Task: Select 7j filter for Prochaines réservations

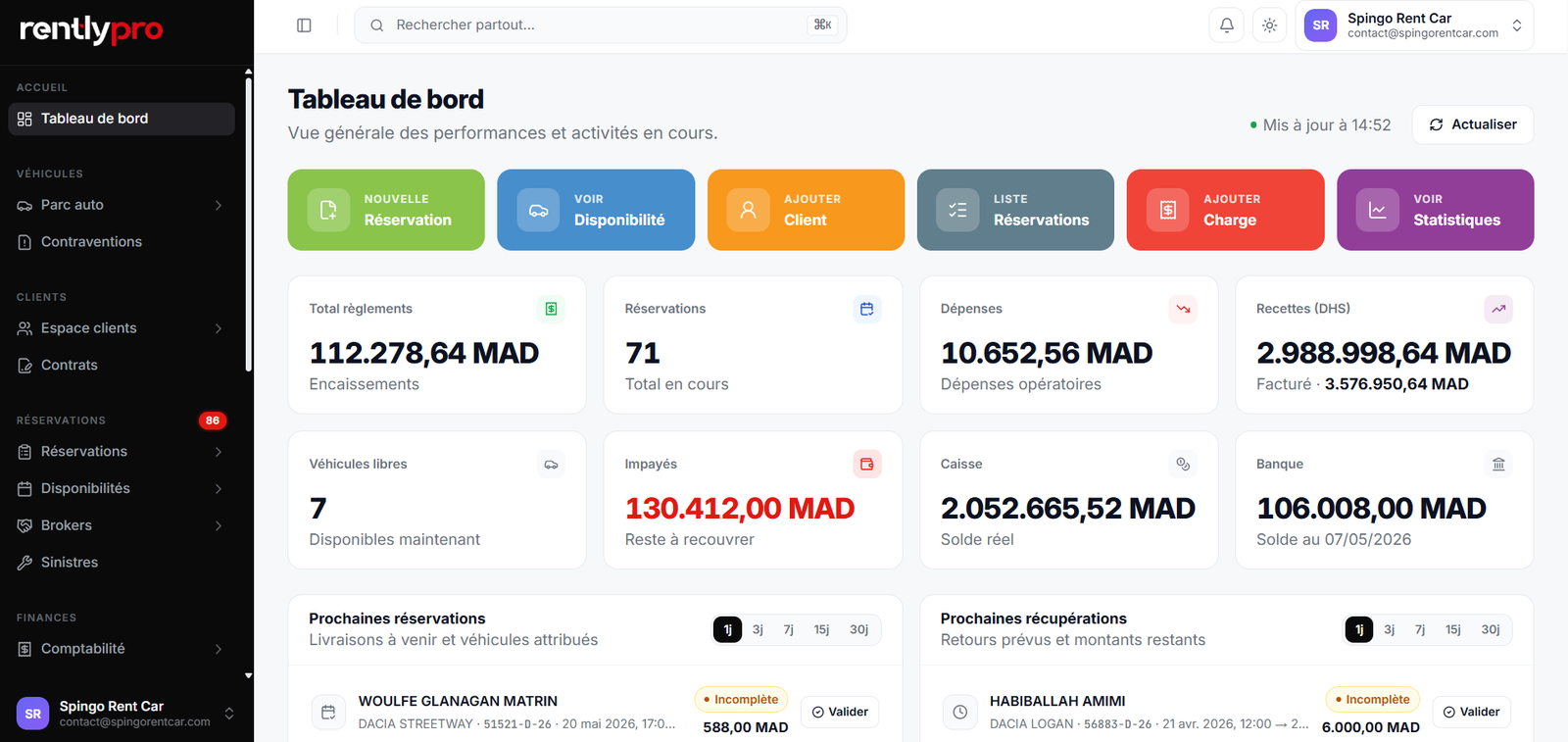Action: pos(788,629)
